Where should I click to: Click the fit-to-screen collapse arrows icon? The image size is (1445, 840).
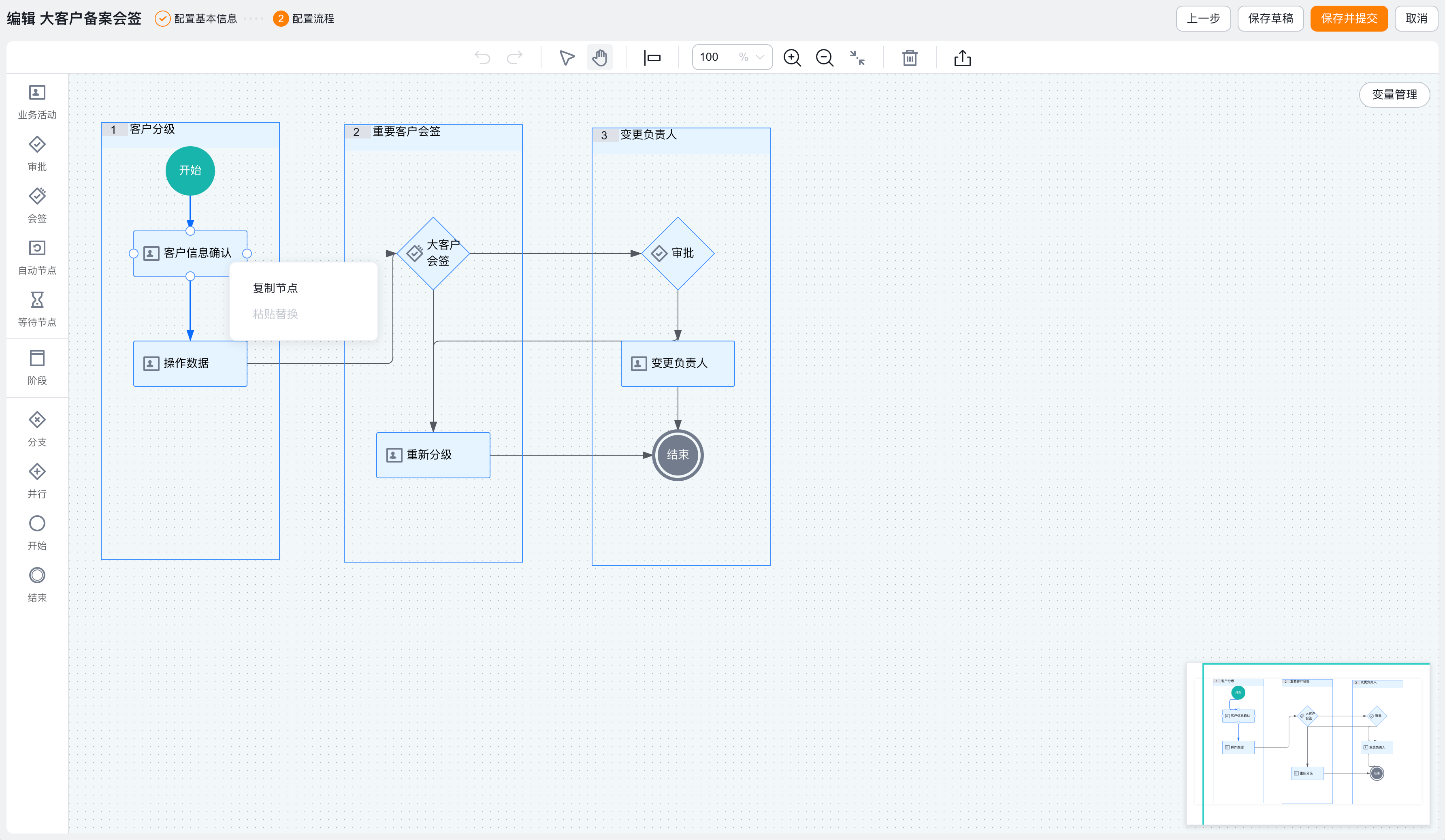pyautogui.click(x=857, y=58)
